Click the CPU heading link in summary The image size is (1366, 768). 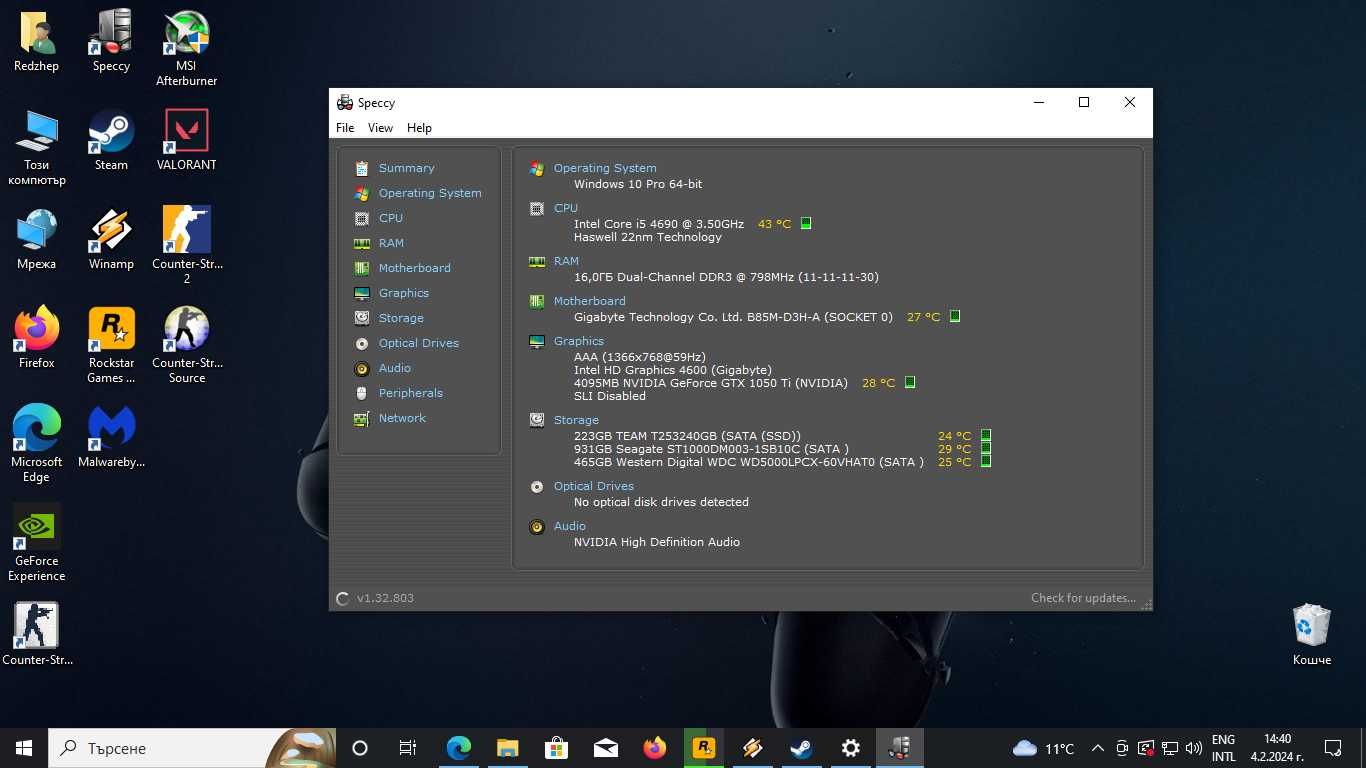(x=566, y=208)
